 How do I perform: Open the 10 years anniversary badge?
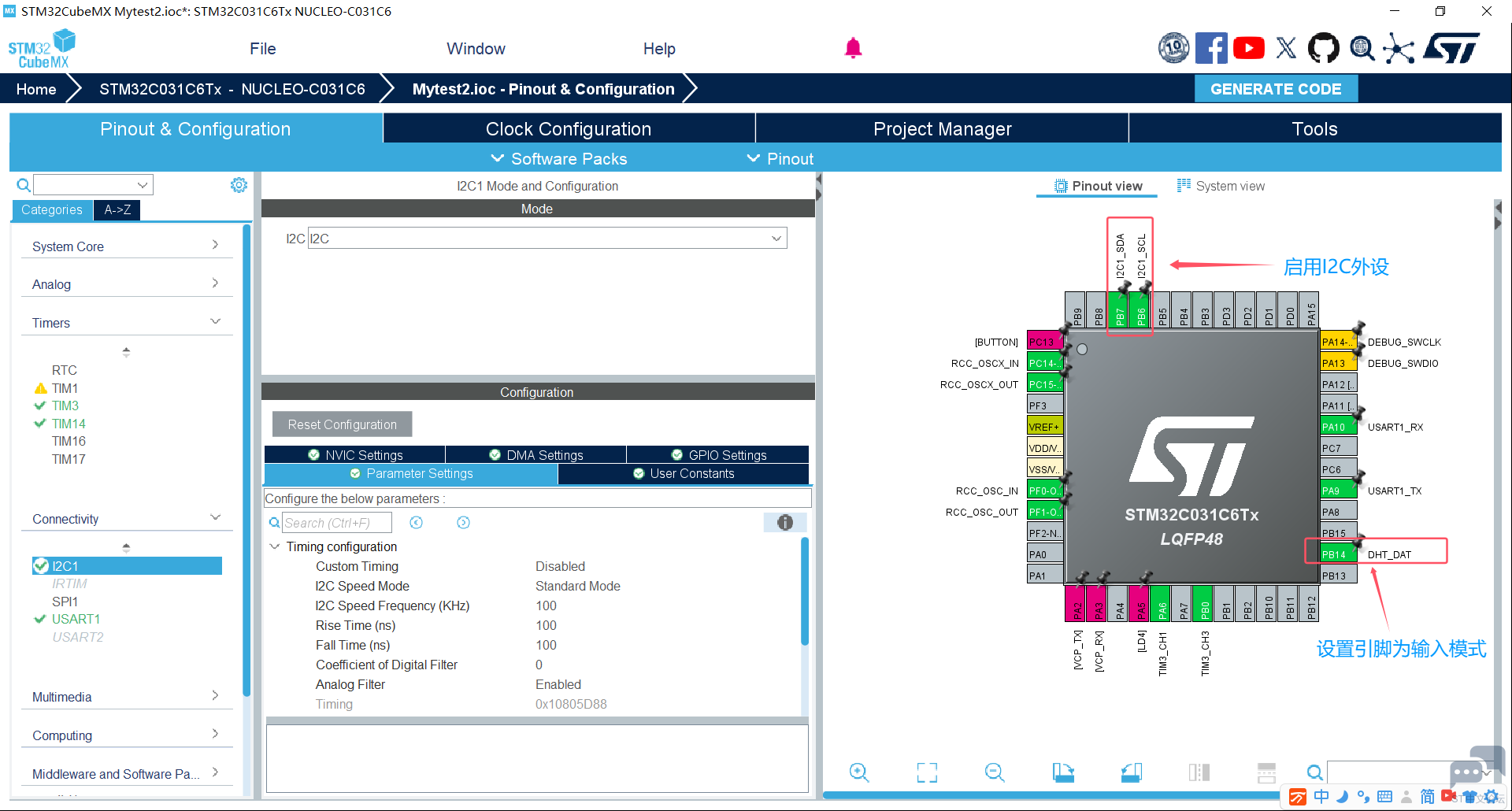(1173, 48)
